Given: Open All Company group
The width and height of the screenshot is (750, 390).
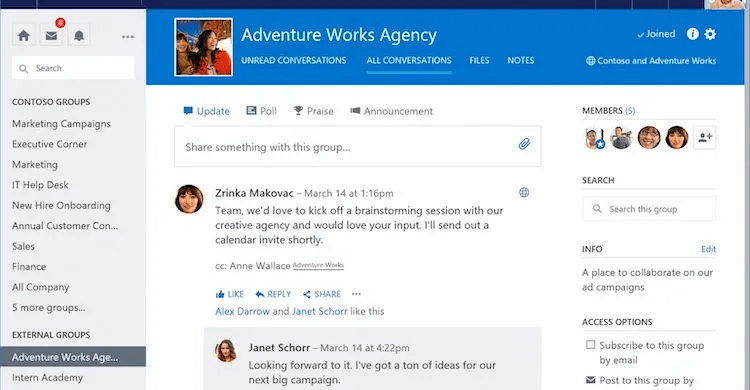Looking at the screenshot, I should tap(41, 287).
